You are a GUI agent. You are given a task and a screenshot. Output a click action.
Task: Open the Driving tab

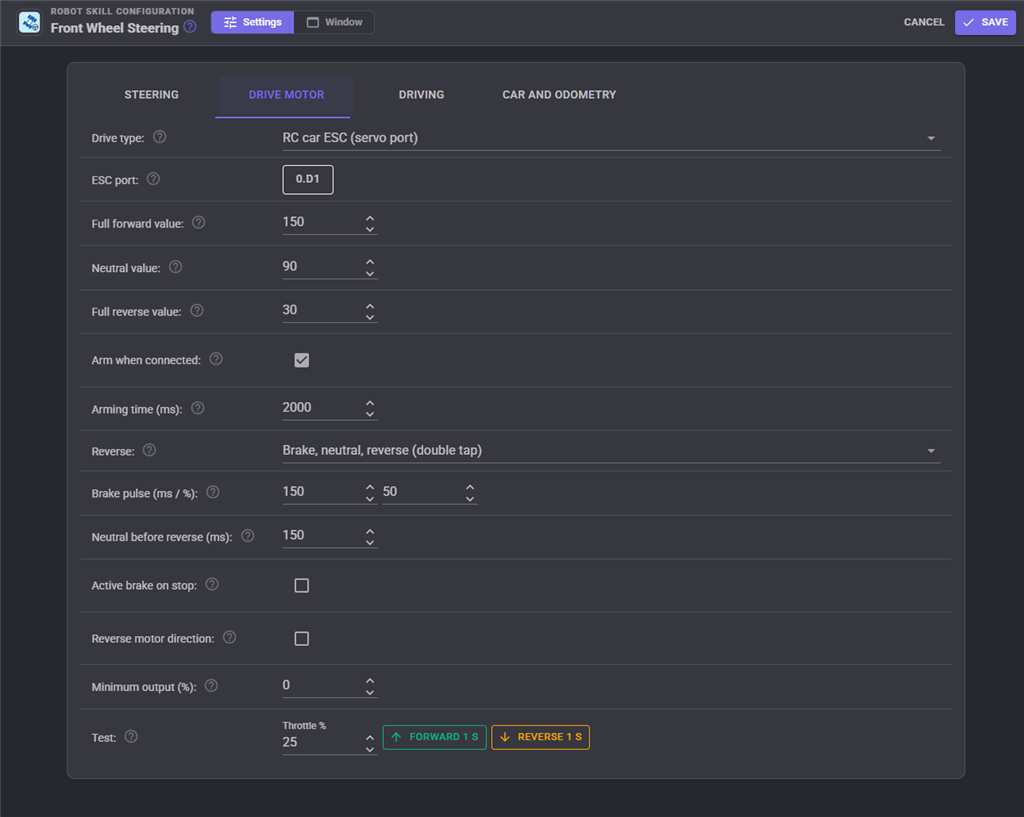[421, 95]
